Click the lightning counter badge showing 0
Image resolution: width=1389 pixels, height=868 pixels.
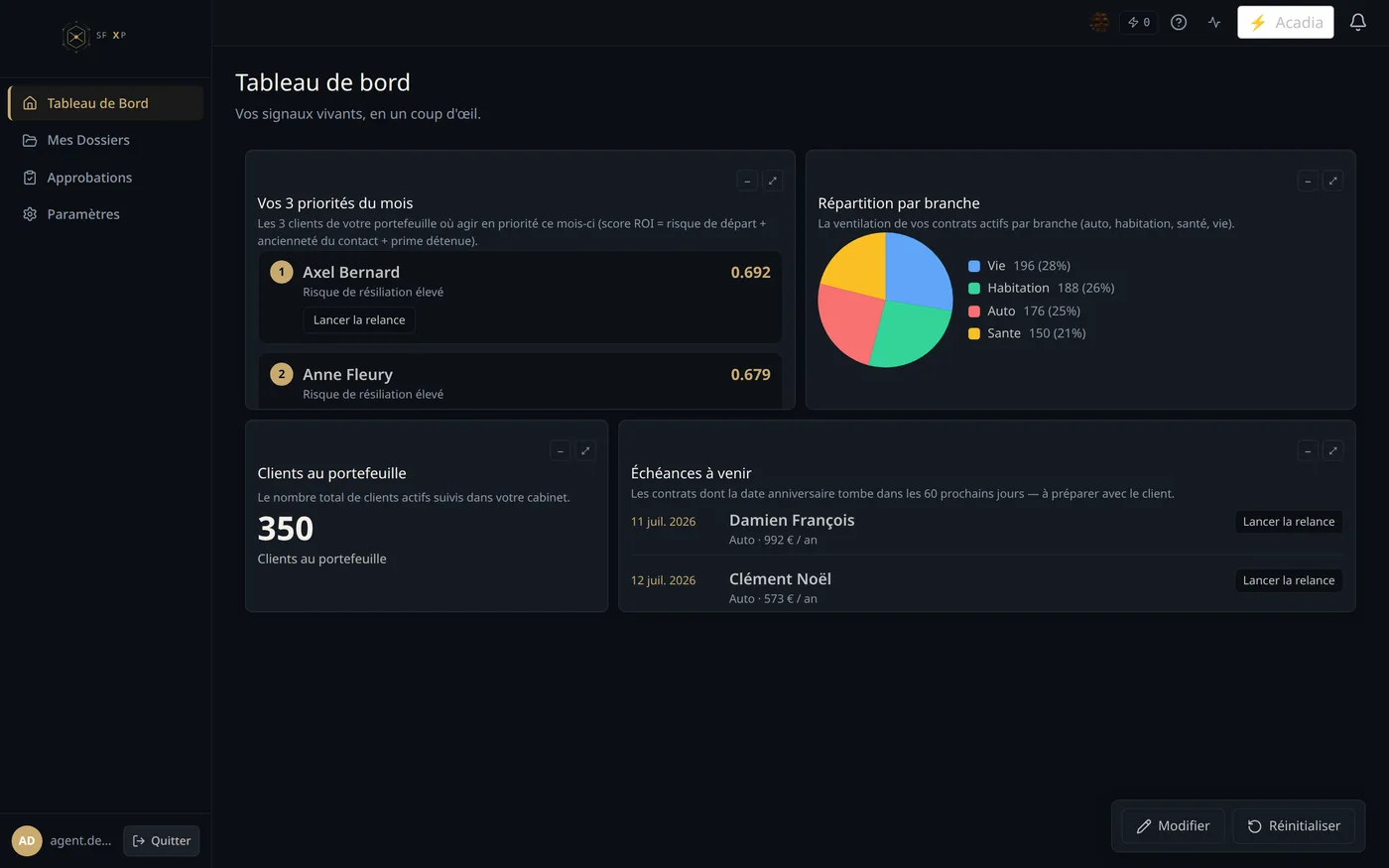point(1139,22)
